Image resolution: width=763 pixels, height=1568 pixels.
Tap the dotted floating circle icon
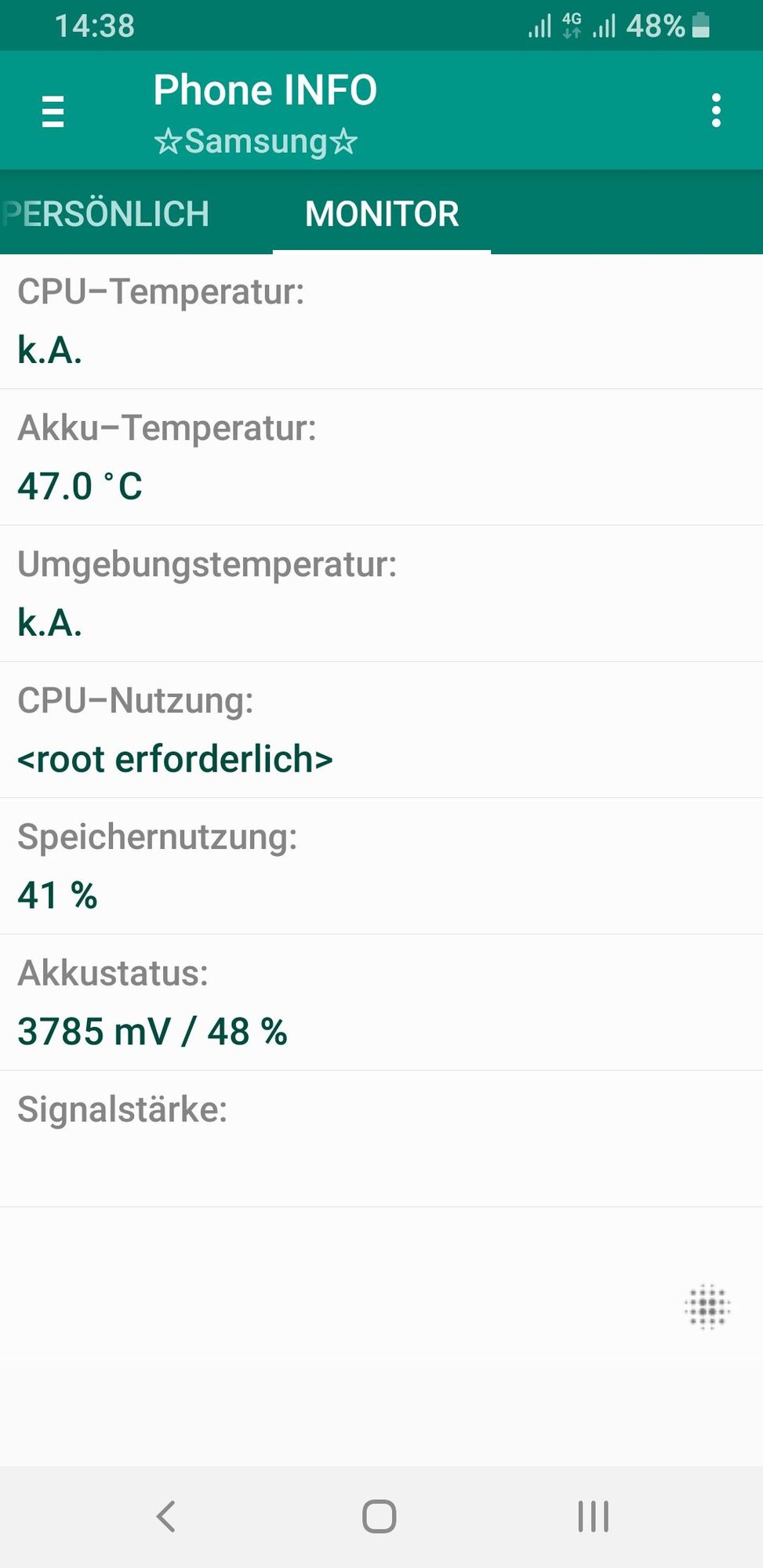tap(707, 1307)
